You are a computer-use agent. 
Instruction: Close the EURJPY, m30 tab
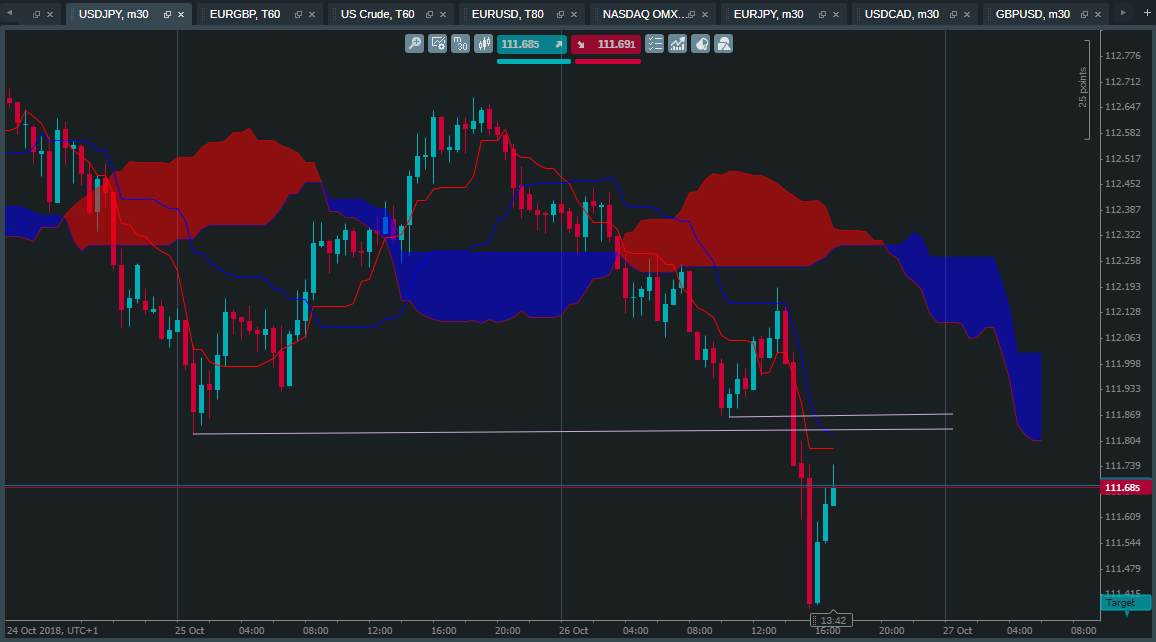point(835,15)
